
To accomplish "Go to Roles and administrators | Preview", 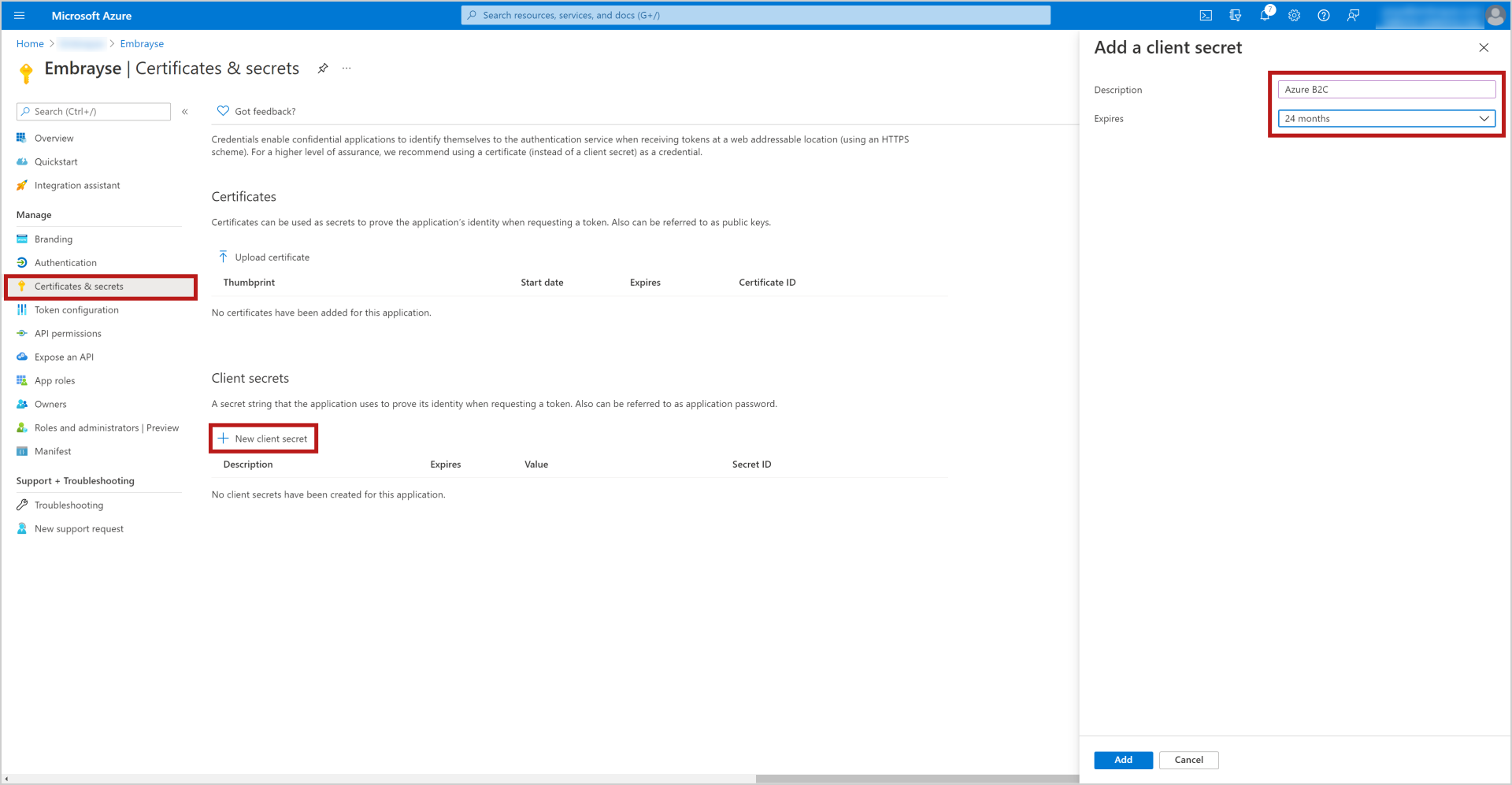I will click(106, 428).
